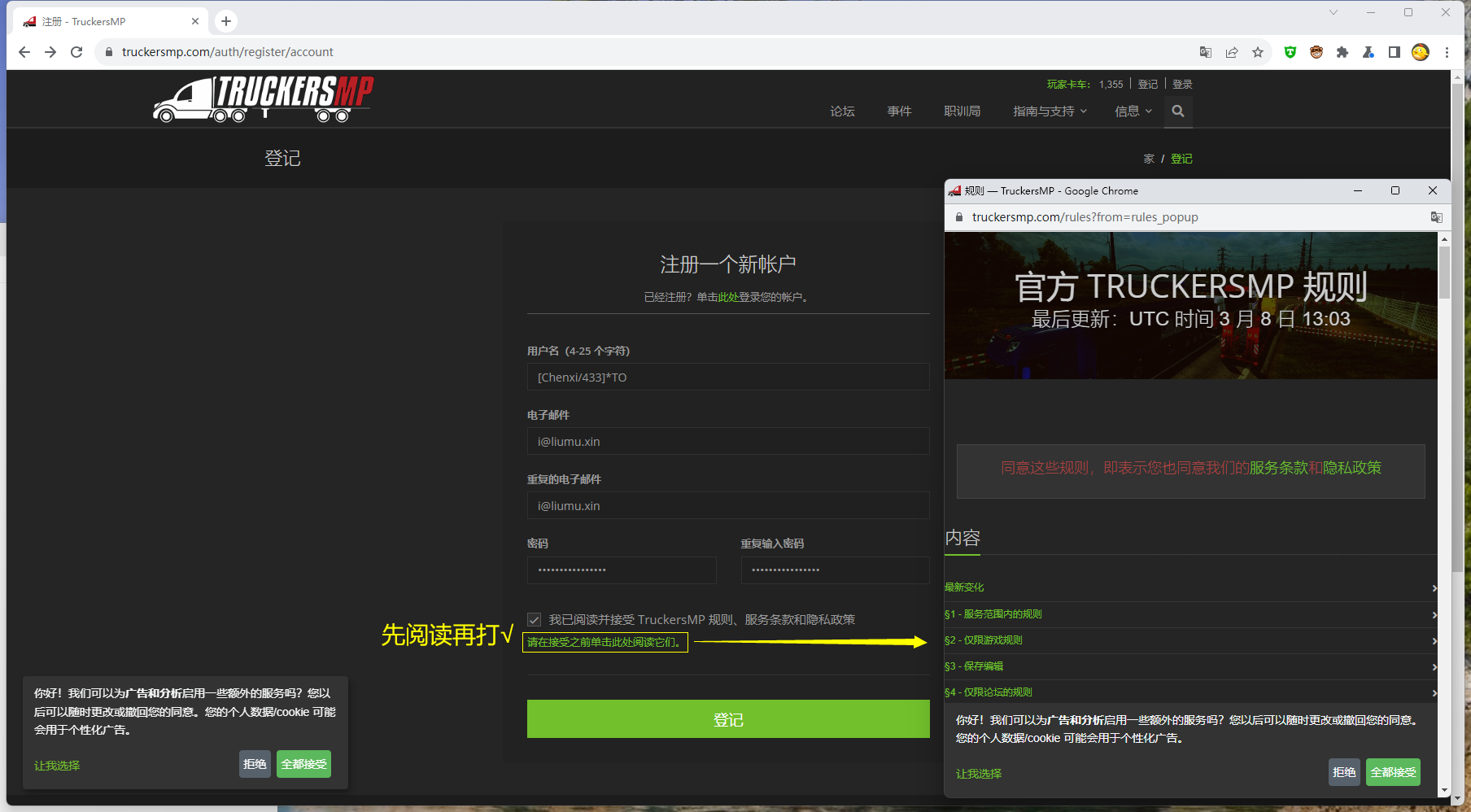Click the translate icon in the rules popup

1437,217
